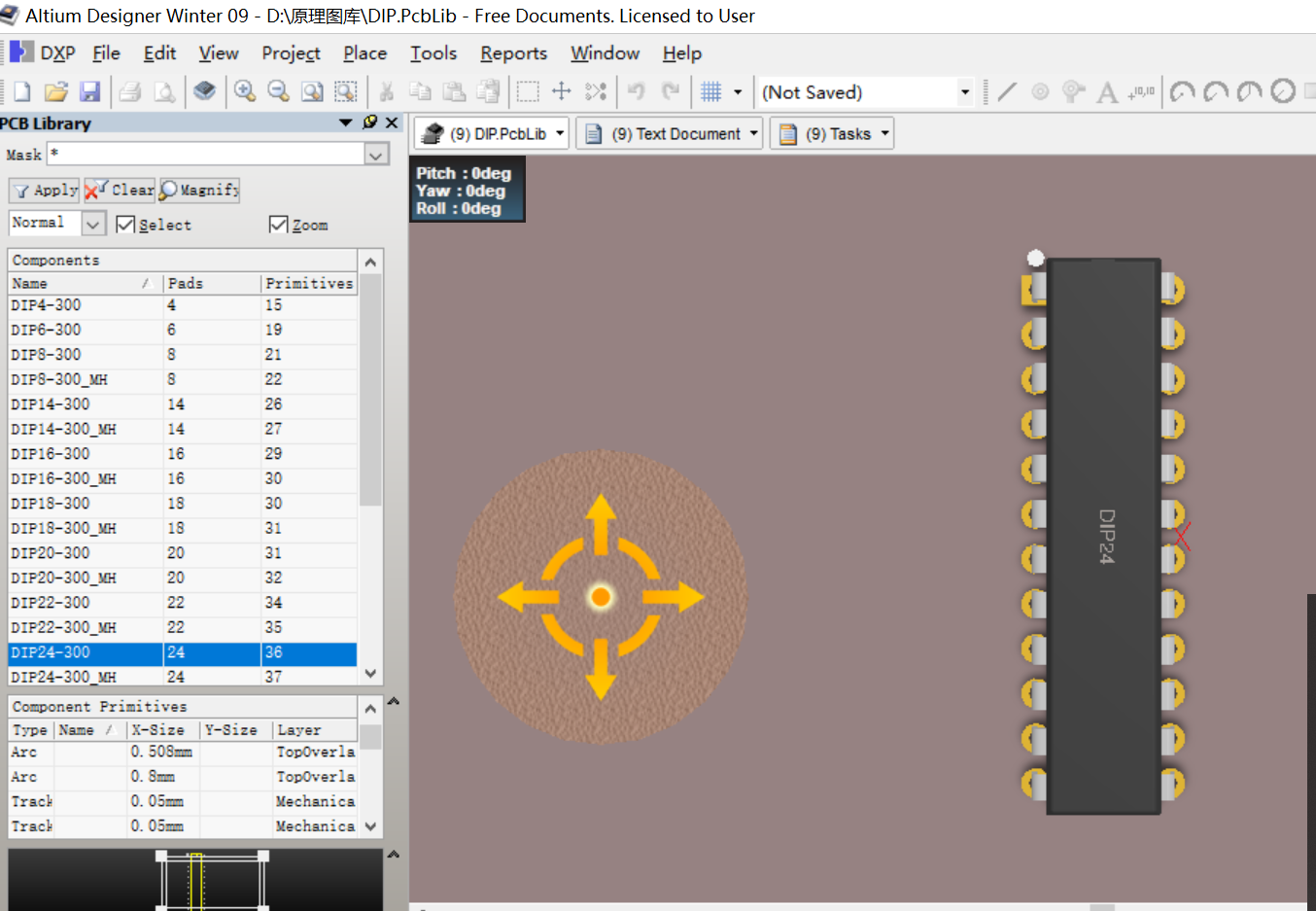The height and width of the screenshot is (911, 1316).
Task: Pin the PCB Library panel
Action: 369,122
